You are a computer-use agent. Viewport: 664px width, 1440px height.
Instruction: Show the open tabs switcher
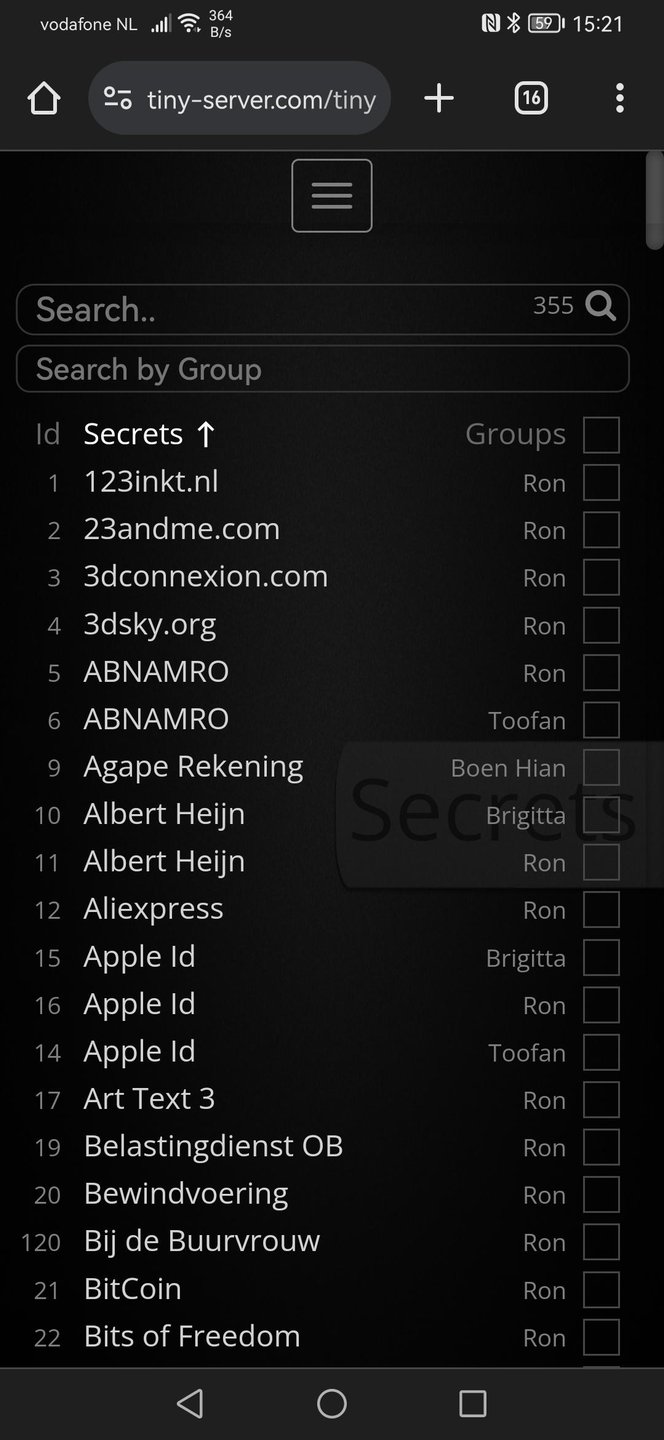click(531, 98)
